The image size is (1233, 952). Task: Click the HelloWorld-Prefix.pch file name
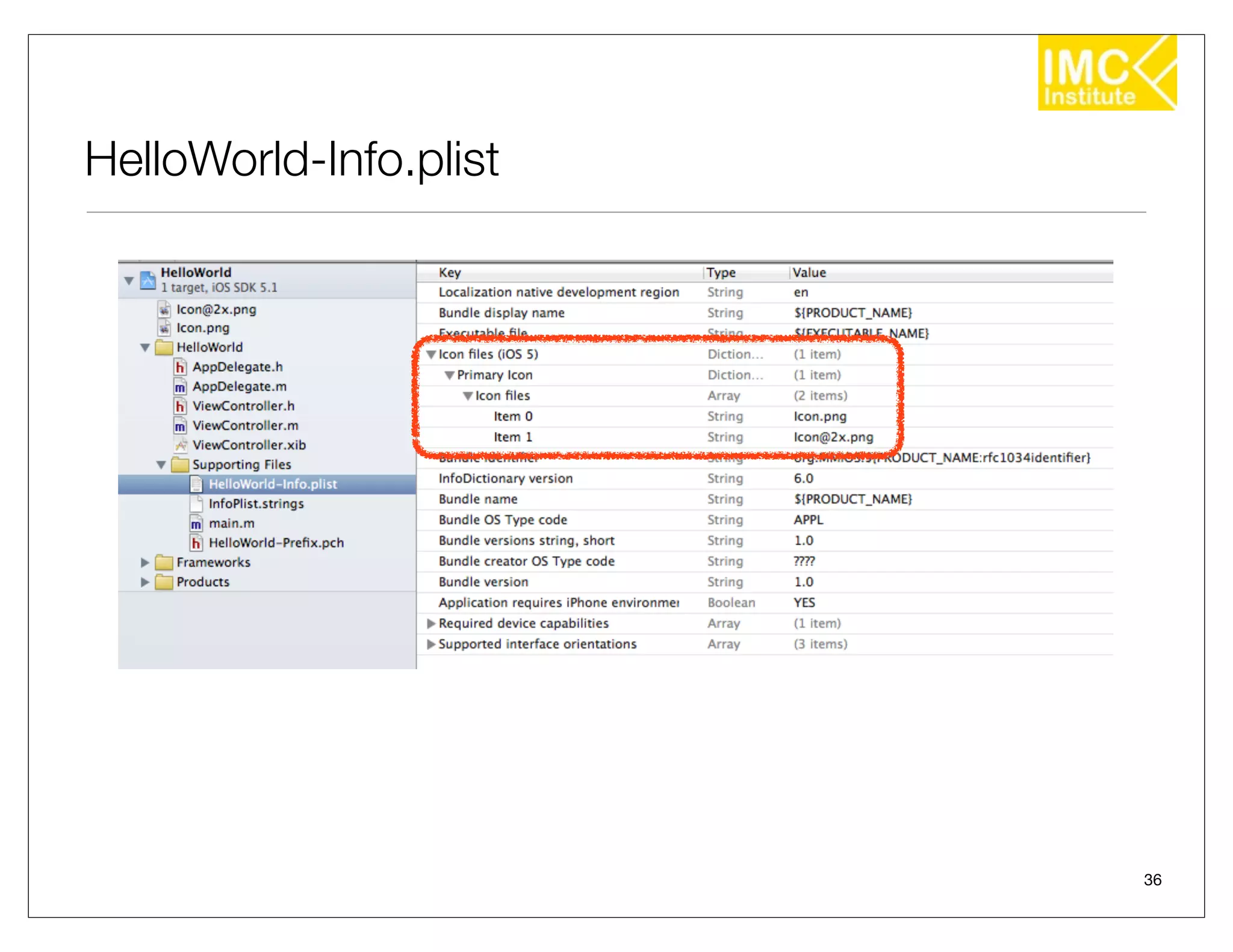[276, 543]
